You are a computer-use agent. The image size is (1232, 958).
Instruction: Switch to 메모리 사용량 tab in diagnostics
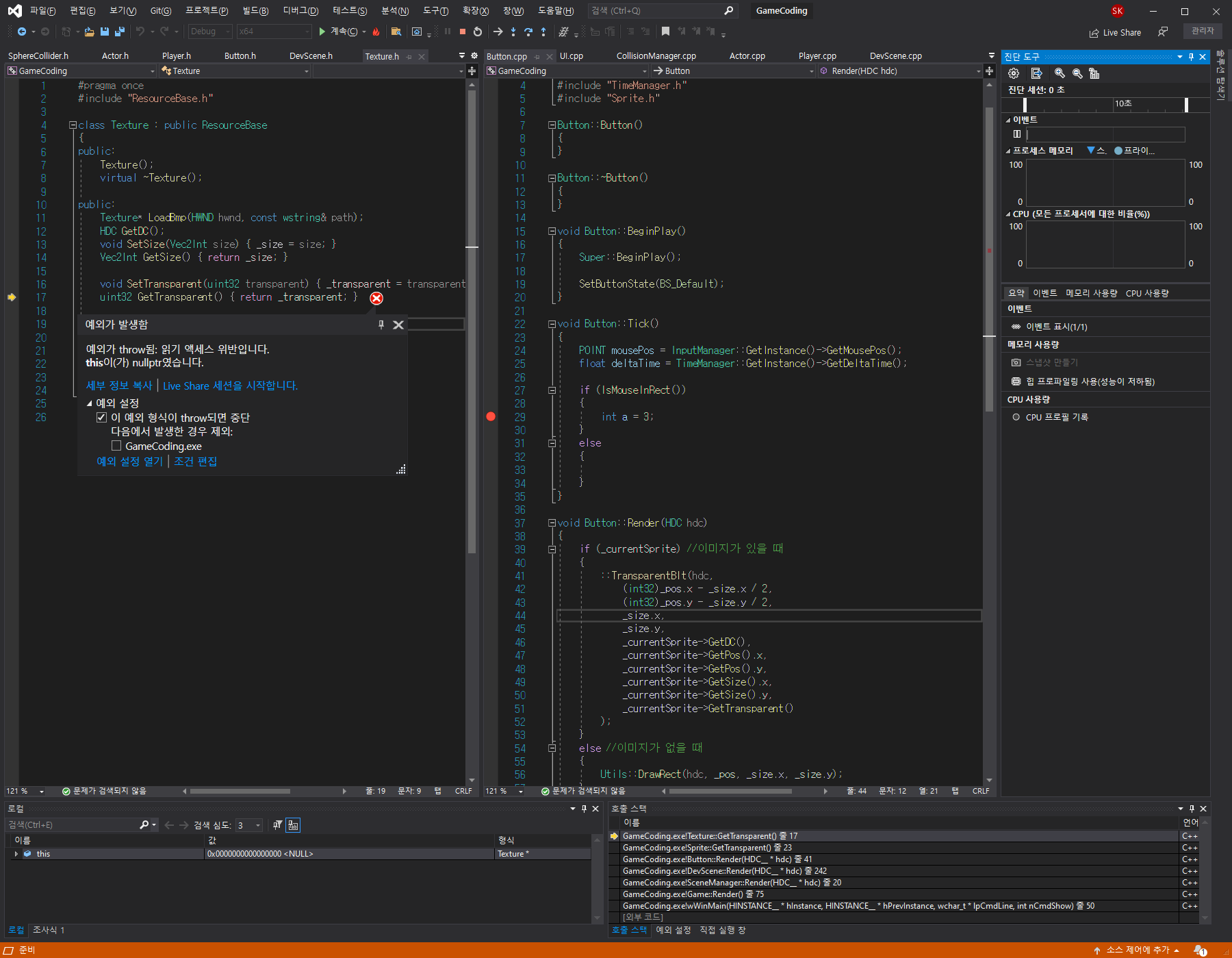tap(1091, 293)
